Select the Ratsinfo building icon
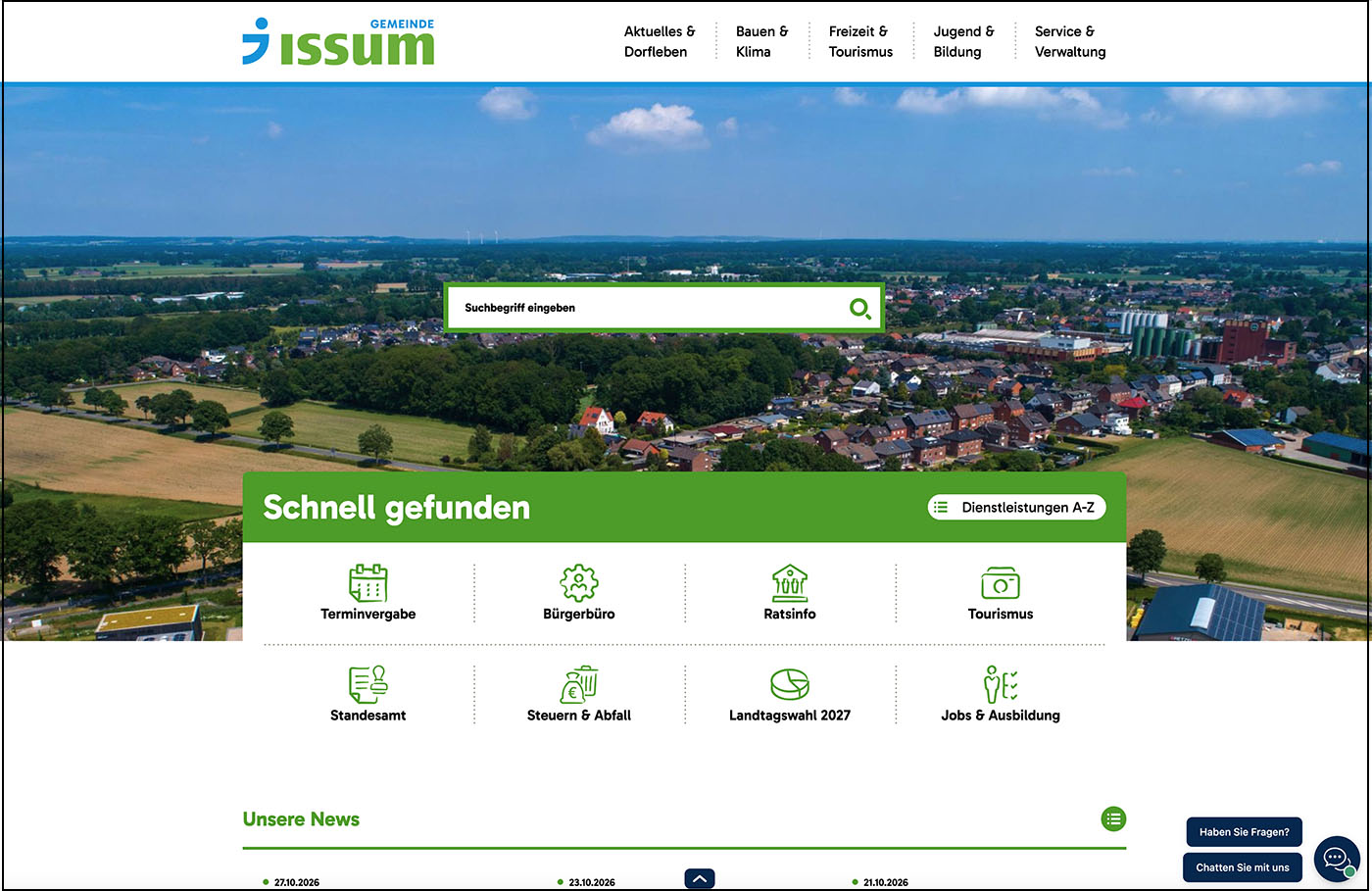This screenshot has width=1372, height=891. tap(790, 583)
